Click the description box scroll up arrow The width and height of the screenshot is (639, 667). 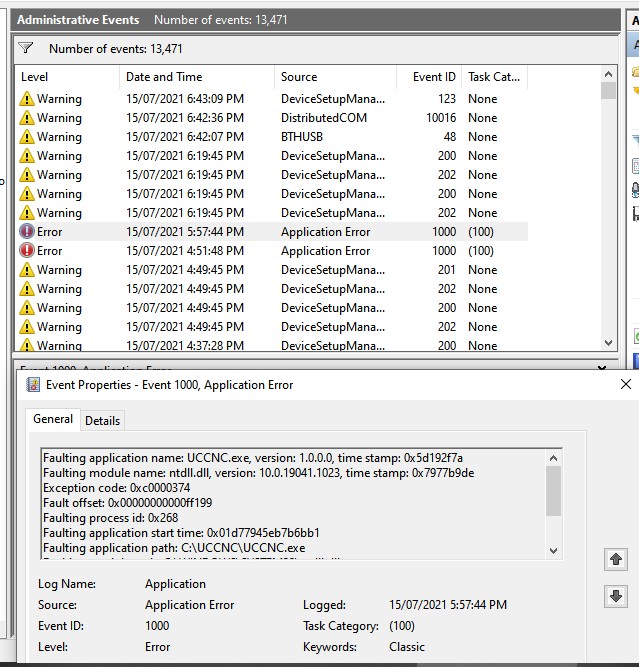[x=554, y=458]
